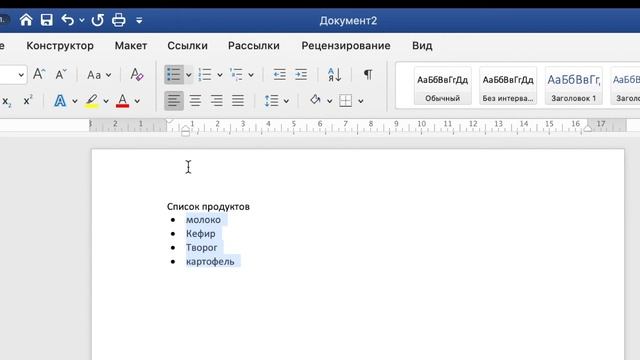Justify the text

238,100
